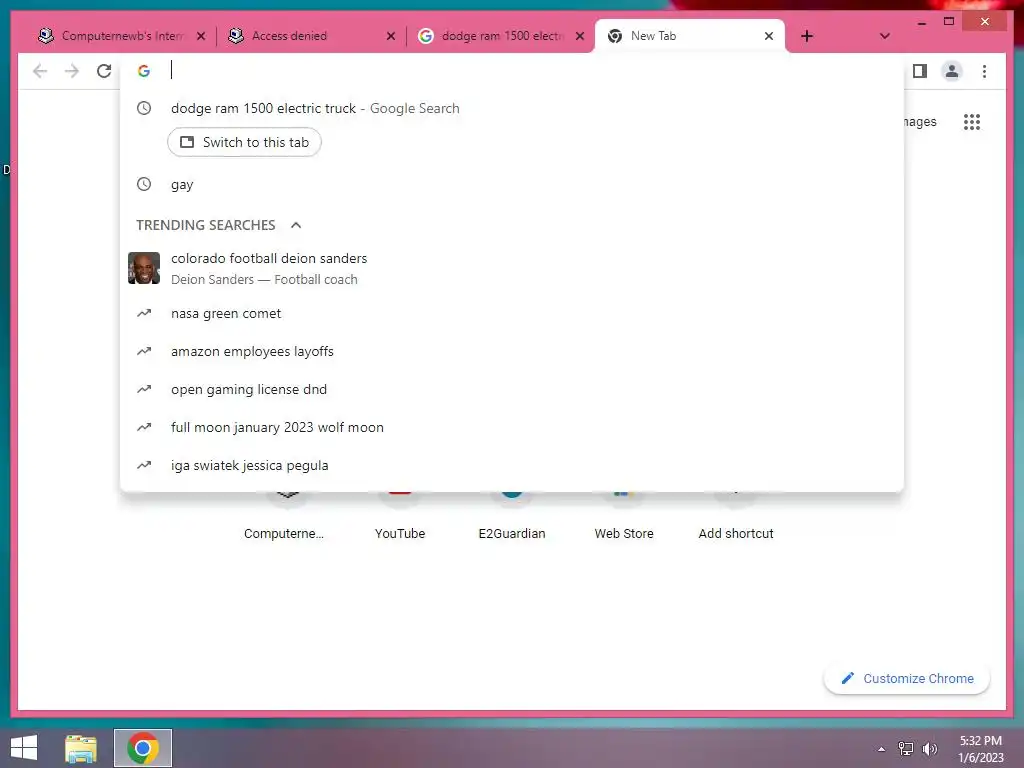1024x768 pixels.
Task: Click the Customize Chrome button
Action: click(907, 679)
